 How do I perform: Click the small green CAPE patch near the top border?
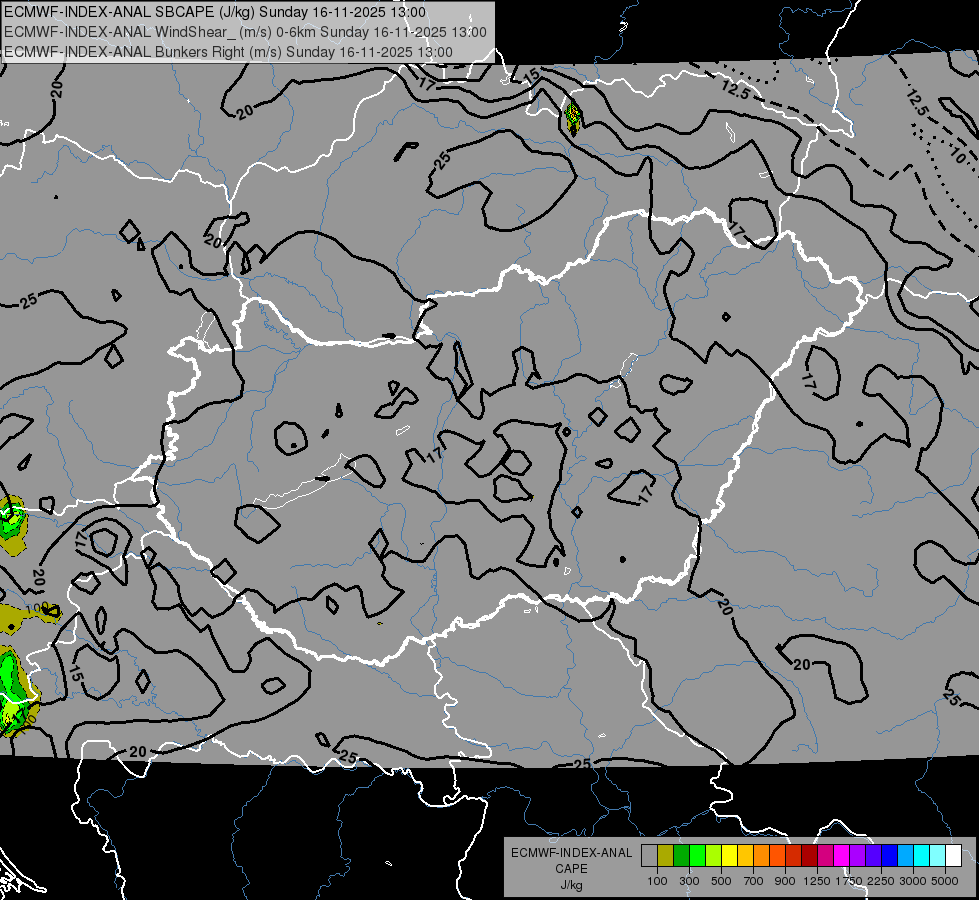click(573, 118)
